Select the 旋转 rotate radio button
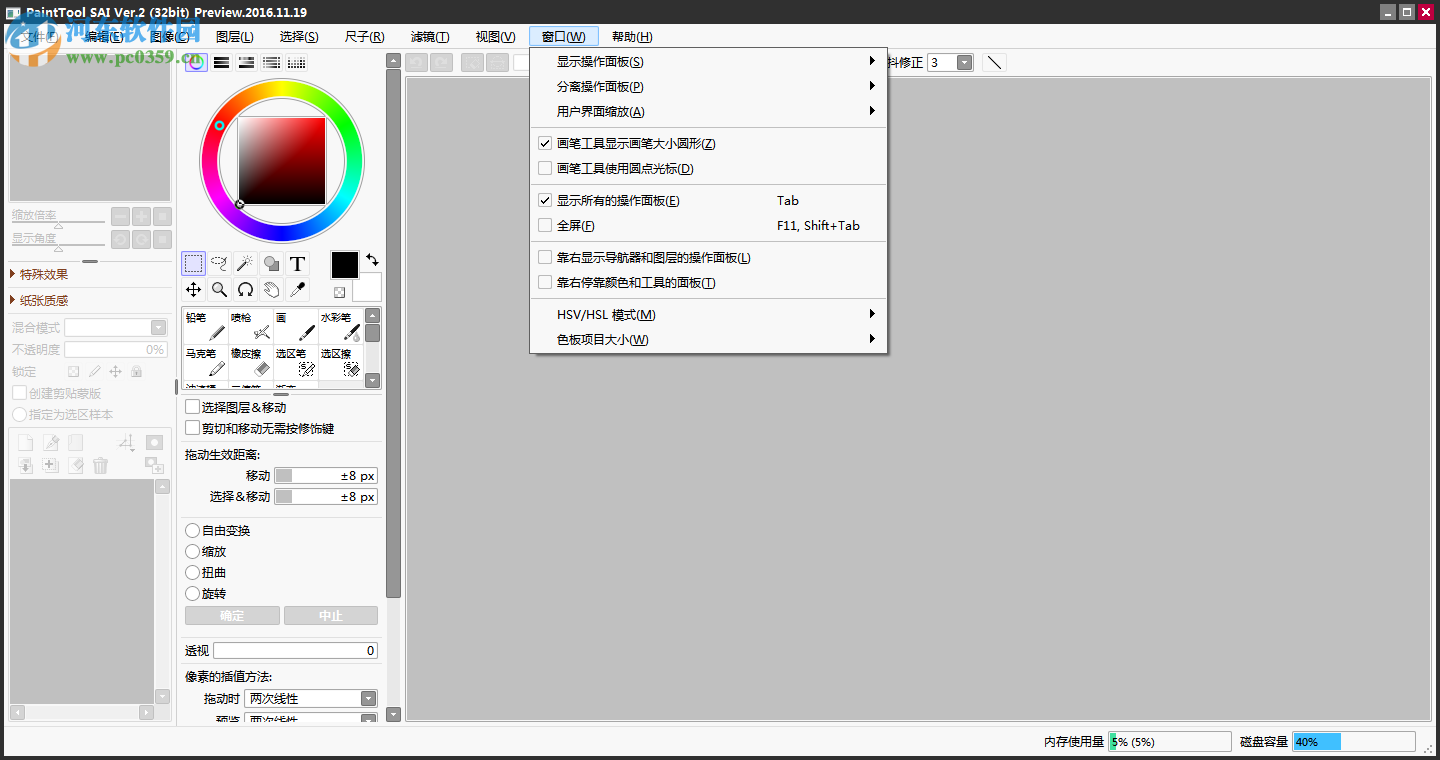Viewport: 1440px width, 760px height. pos(192,593)
